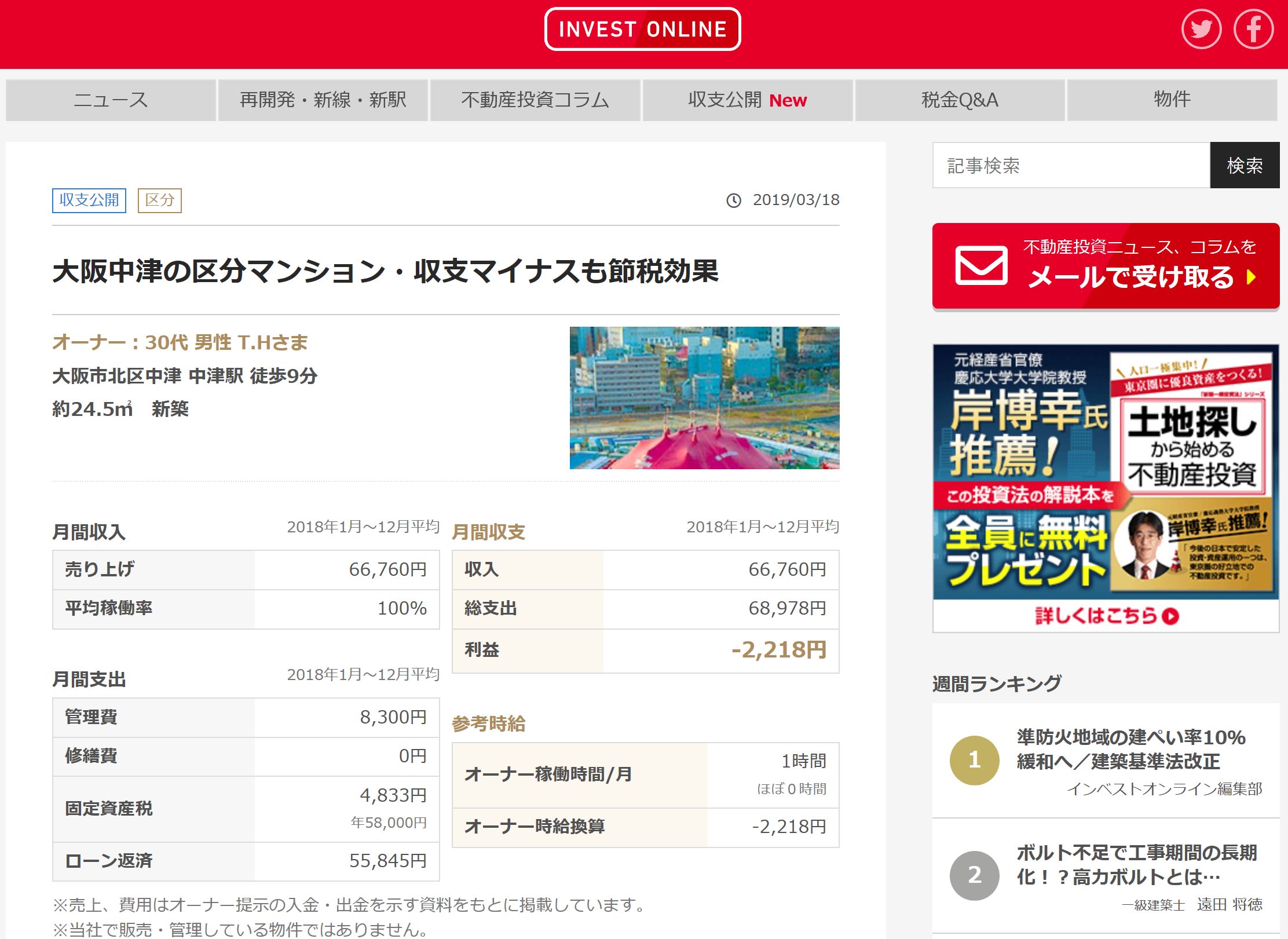Open the 税金Q&A tab
Screen dimensions: 1288x939
[960, 100]
